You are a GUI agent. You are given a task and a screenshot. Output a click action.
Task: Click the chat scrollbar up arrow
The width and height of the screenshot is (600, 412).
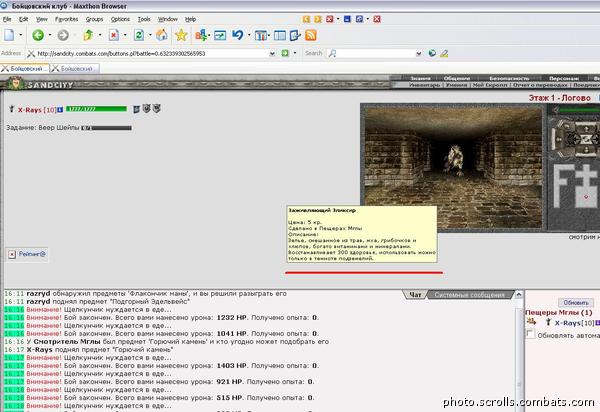(519, 295)
